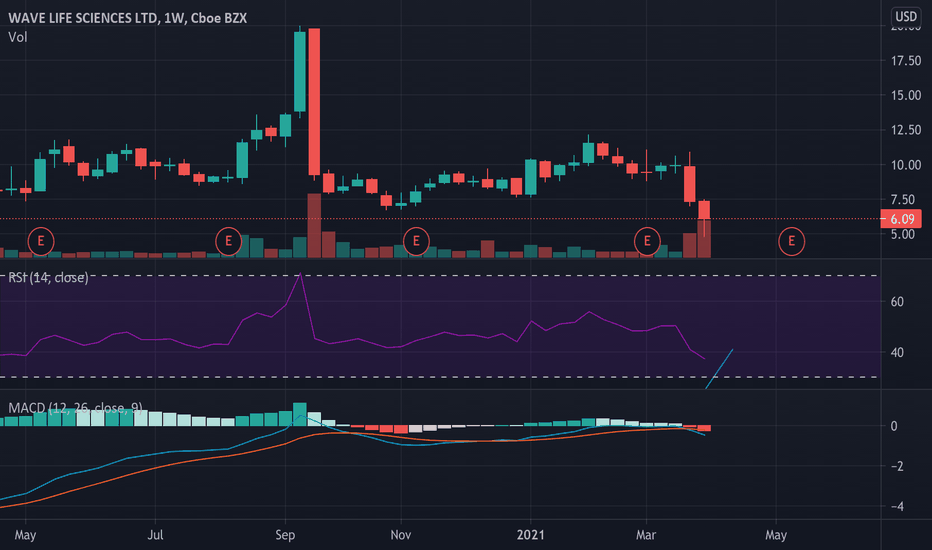Click the MACD 0 scale label

(x=893, y=426)
